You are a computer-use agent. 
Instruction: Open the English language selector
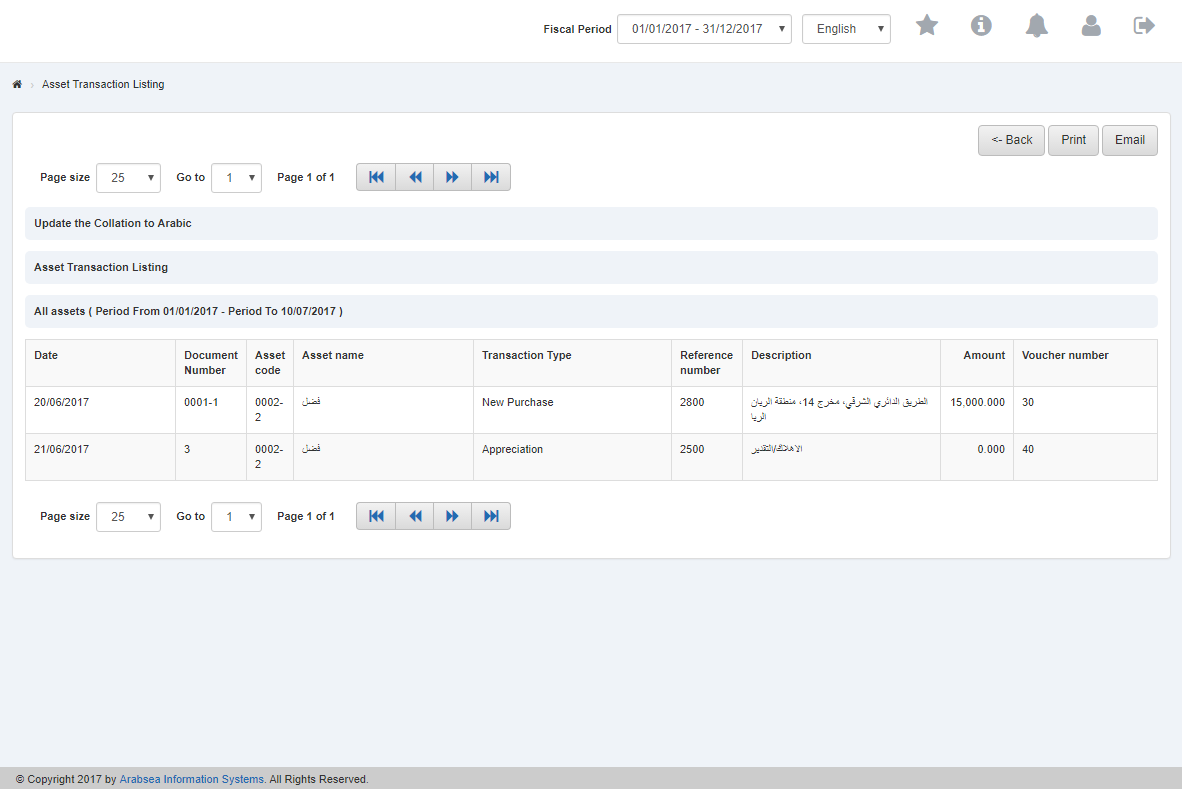846,29
